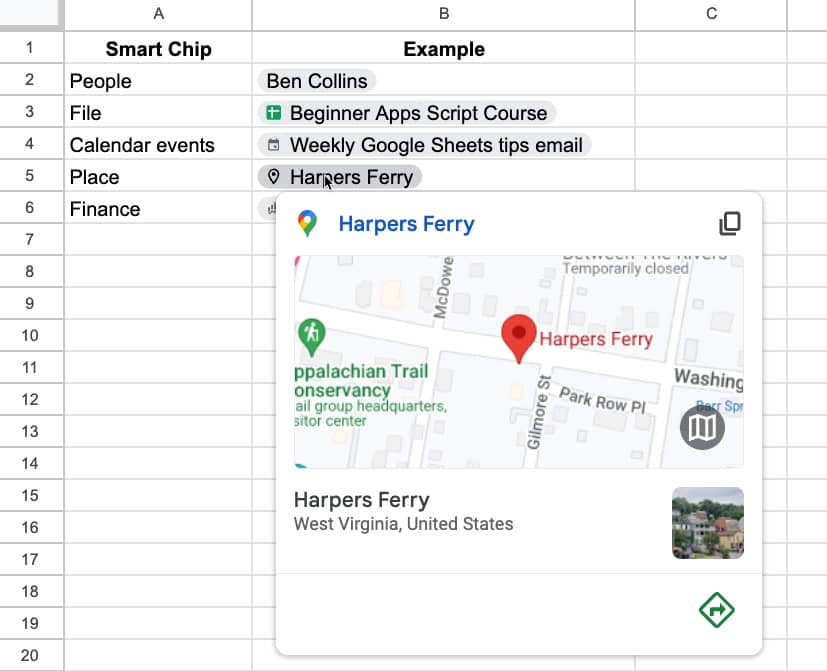This screenshot has width=827, height=671.
Task: Click the Appalachian Trail Conservancy map label
Action: pos(361,381)
